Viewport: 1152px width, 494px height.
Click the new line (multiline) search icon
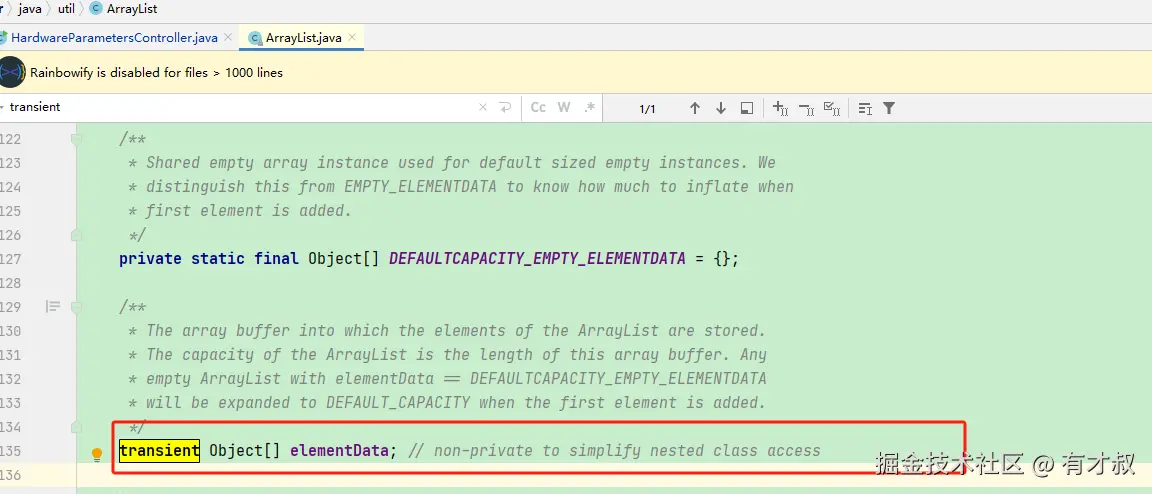(x=505, y=107)
